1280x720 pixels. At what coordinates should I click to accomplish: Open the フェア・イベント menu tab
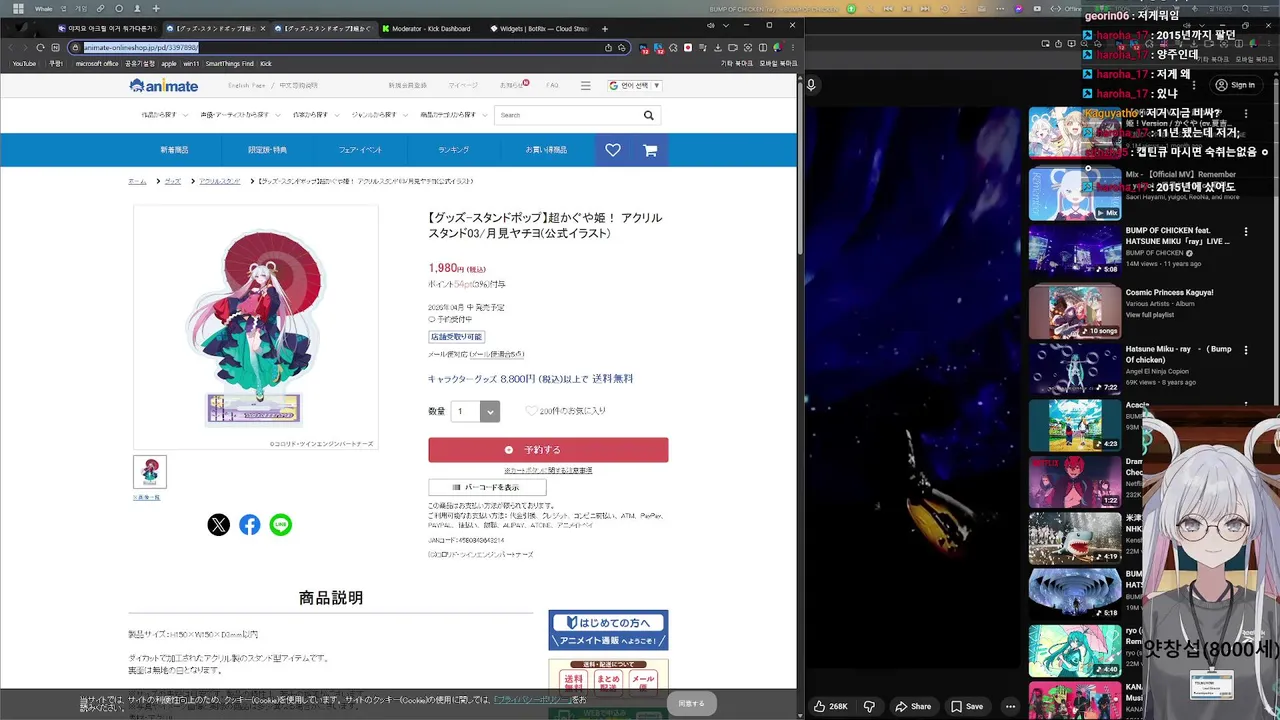[x=360, y=150]
